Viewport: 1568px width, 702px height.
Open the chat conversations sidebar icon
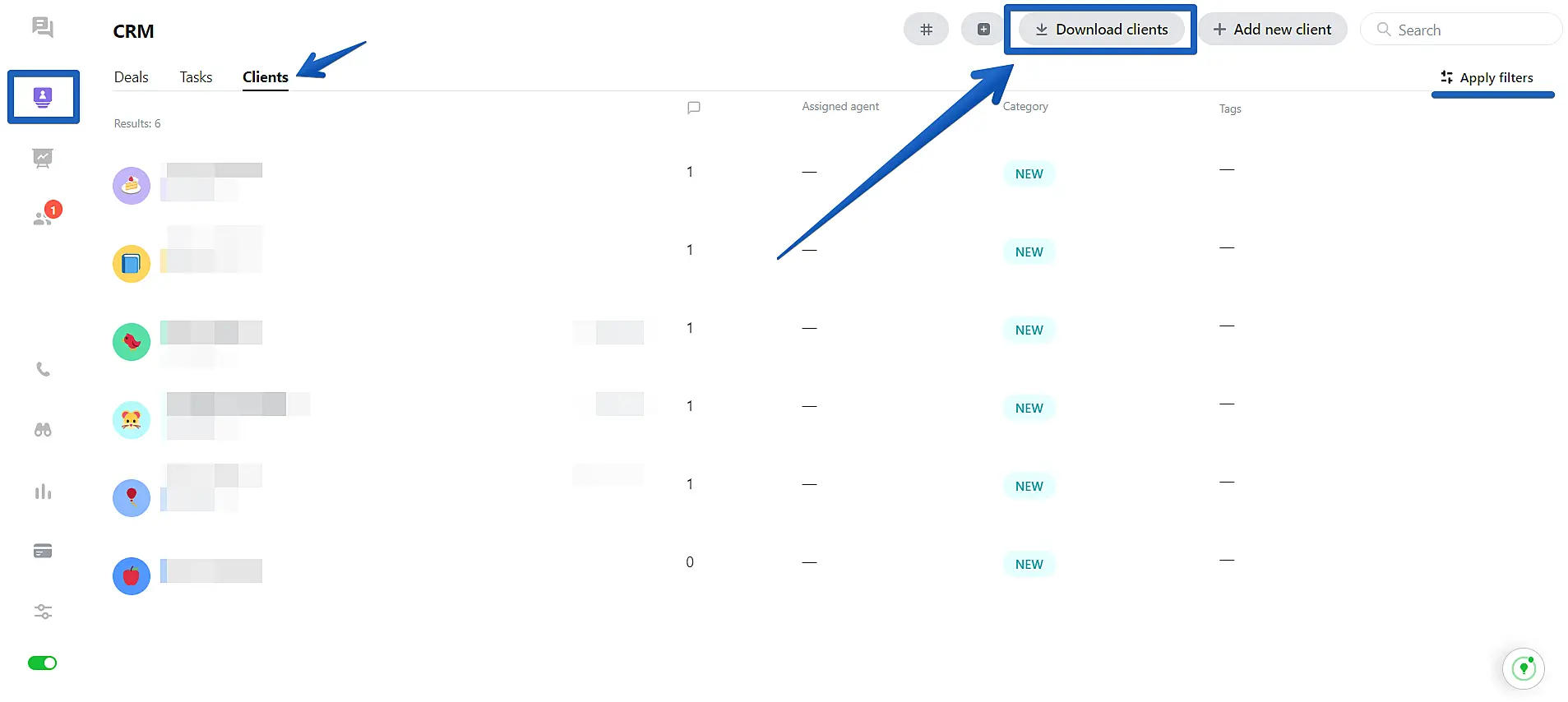pyautogui.click(x=43, y=28)
